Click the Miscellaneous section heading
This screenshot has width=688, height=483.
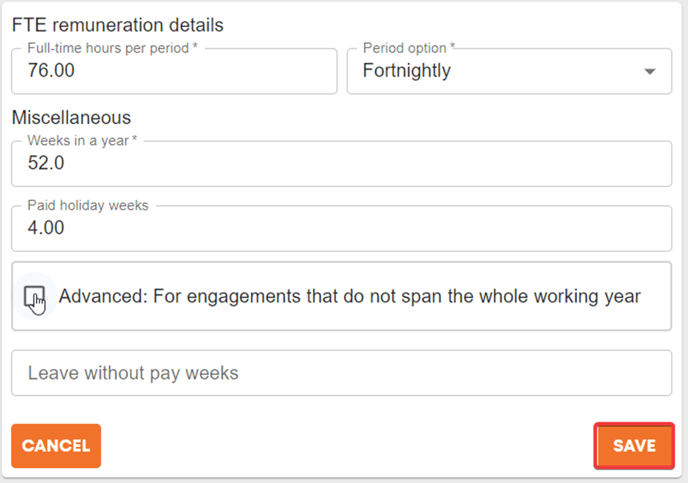[x=72, y=118]
